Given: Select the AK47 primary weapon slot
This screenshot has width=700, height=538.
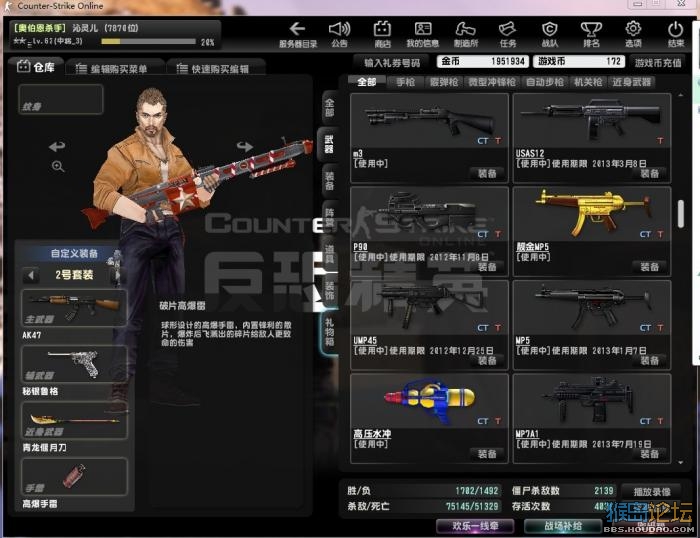Looking at the screenshot, I should (x=74, y=307).
